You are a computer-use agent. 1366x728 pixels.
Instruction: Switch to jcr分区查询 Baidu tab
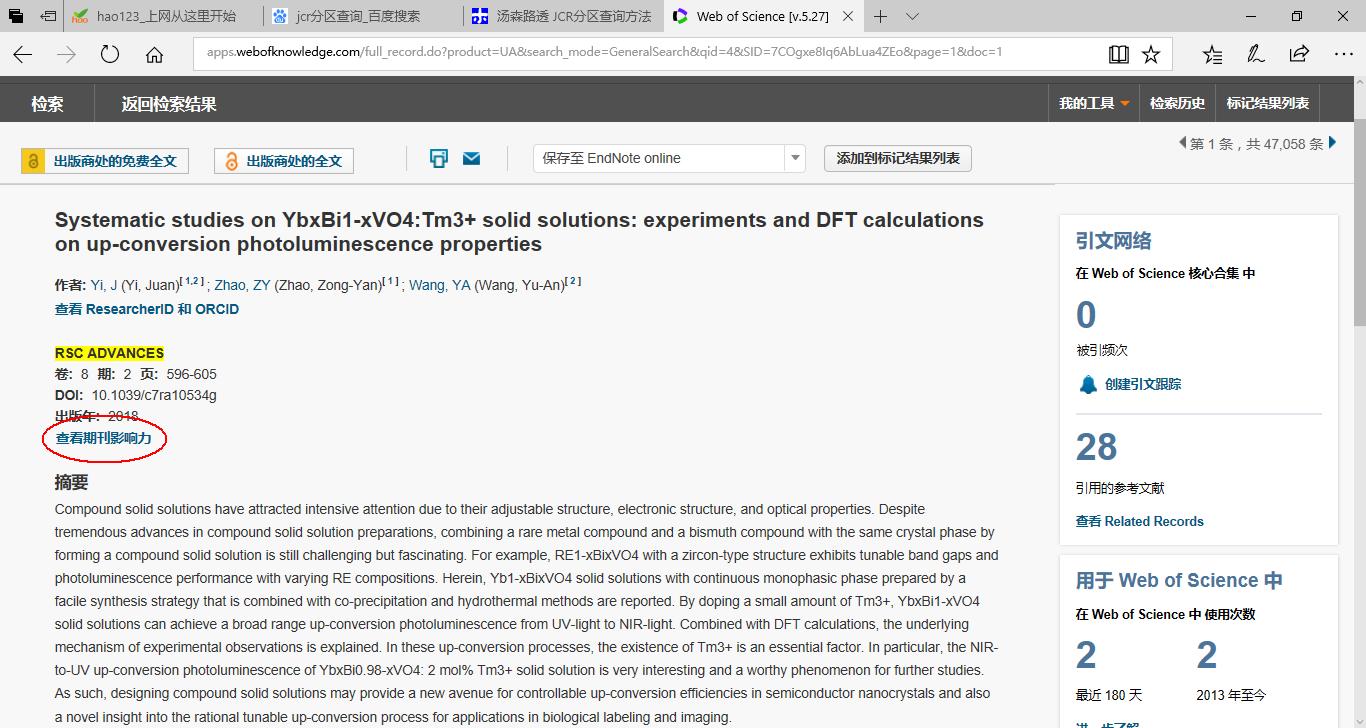[365, 16]
